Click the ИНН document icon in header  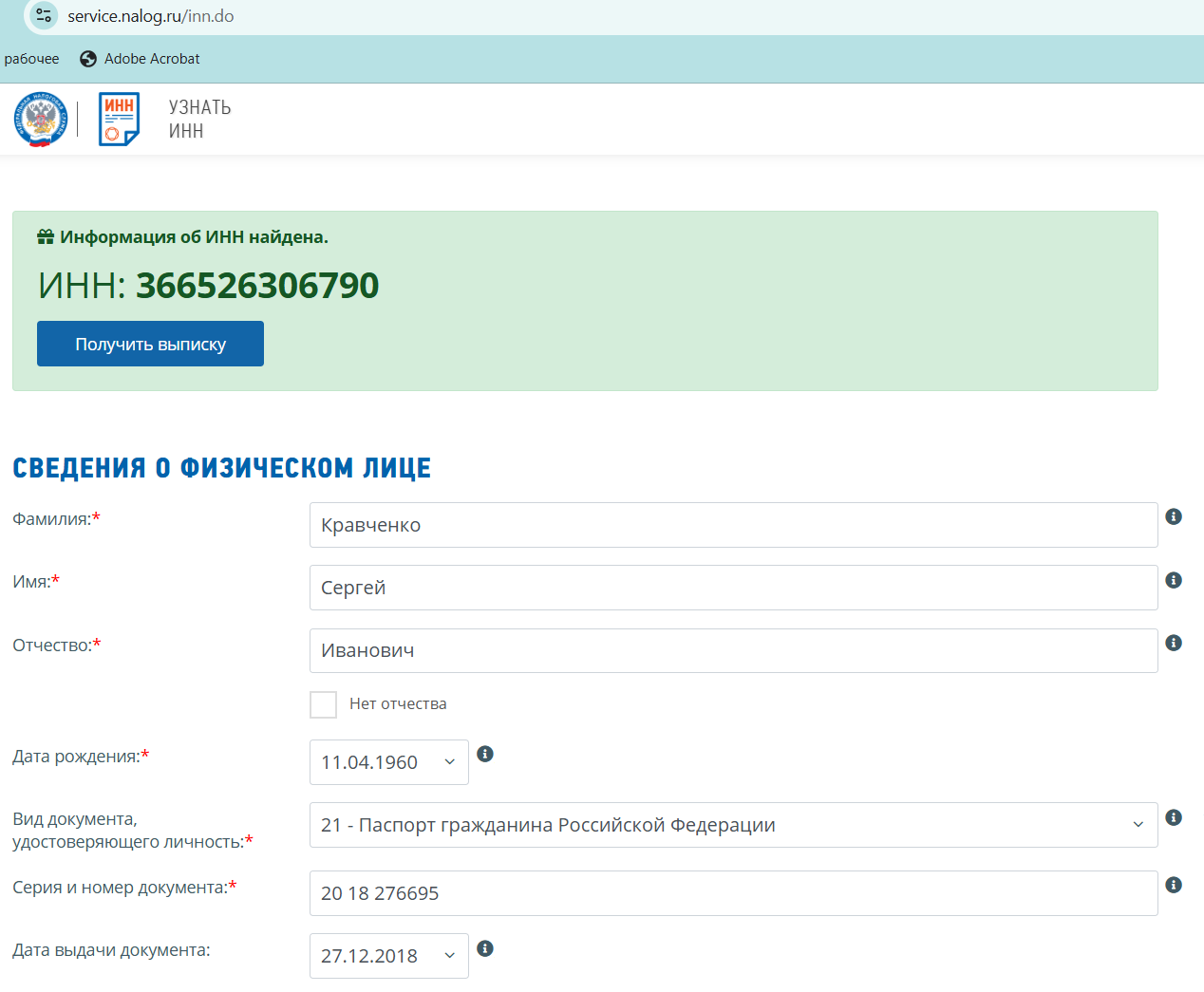pyautogui.click(x=119, y=120)
